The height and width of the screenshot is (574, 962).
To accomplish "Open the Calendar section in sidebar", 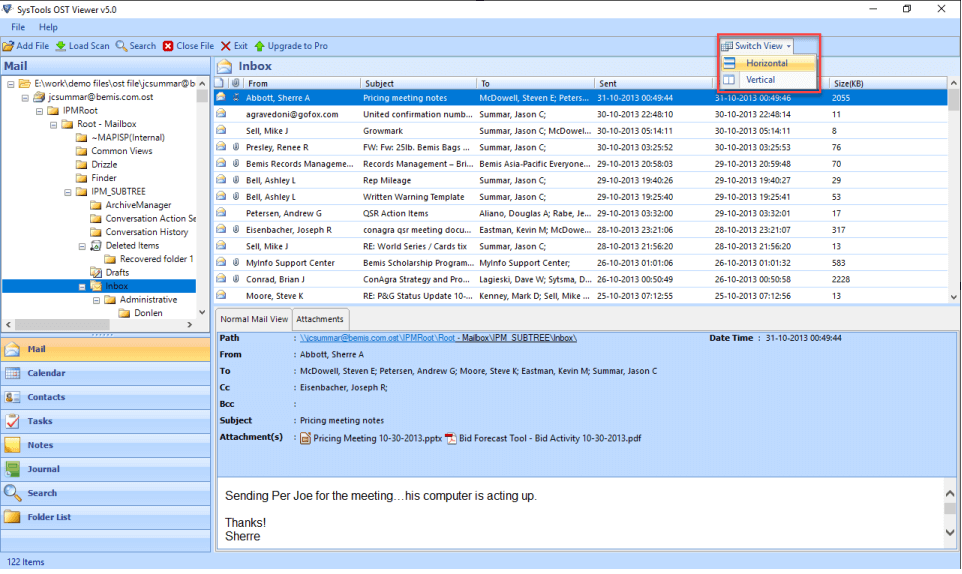I will [46, 373].
